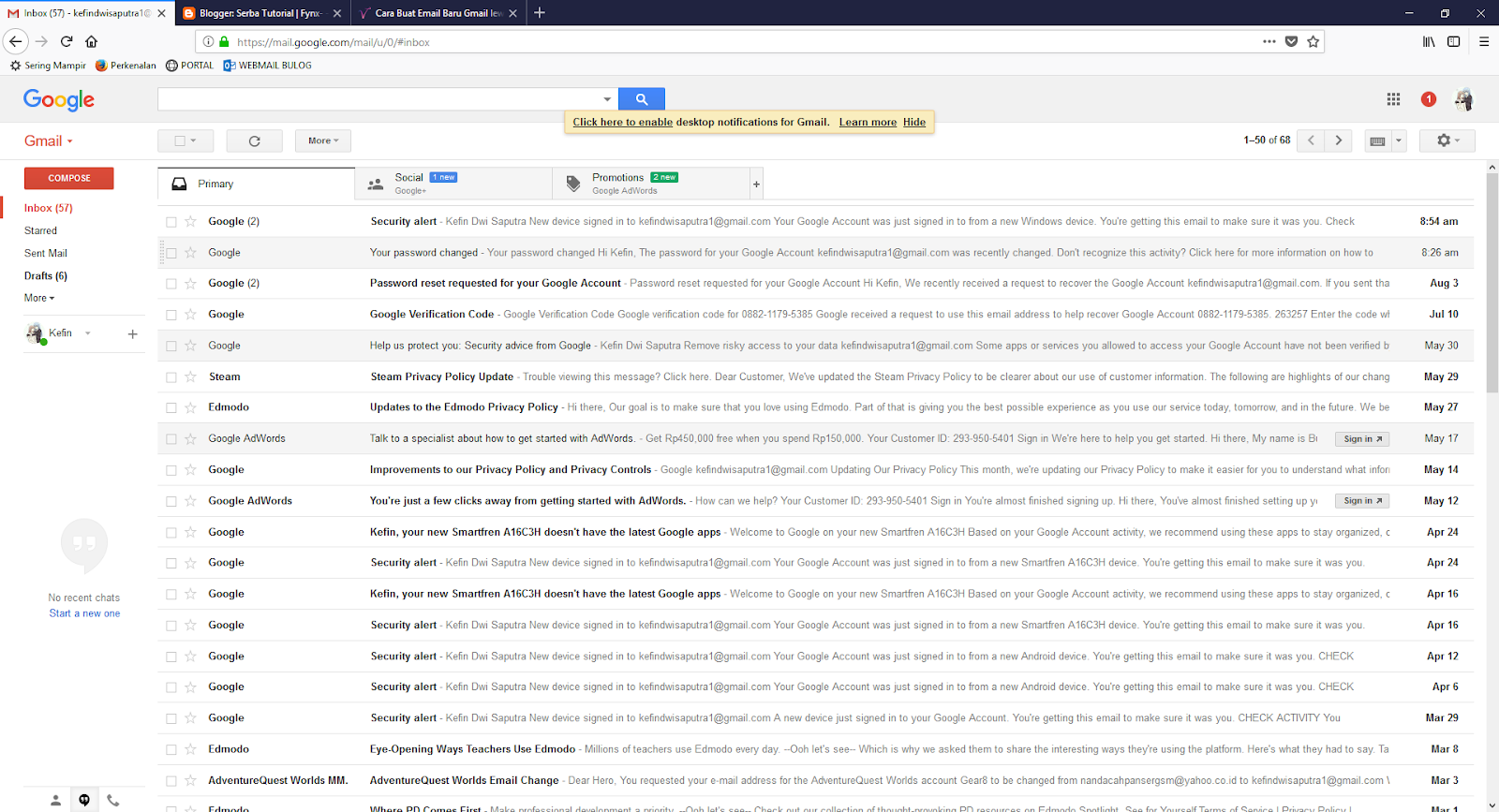Open input tools dropdown arrow

[x=1399, y=141]
